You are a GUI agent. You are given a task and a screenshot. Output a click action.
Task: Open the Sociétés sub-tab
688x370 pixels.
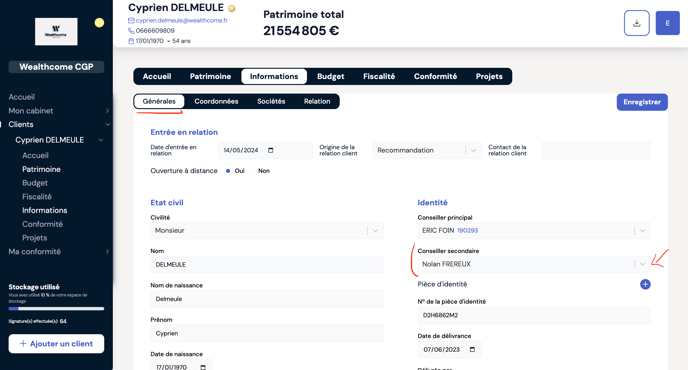[271, 101]
